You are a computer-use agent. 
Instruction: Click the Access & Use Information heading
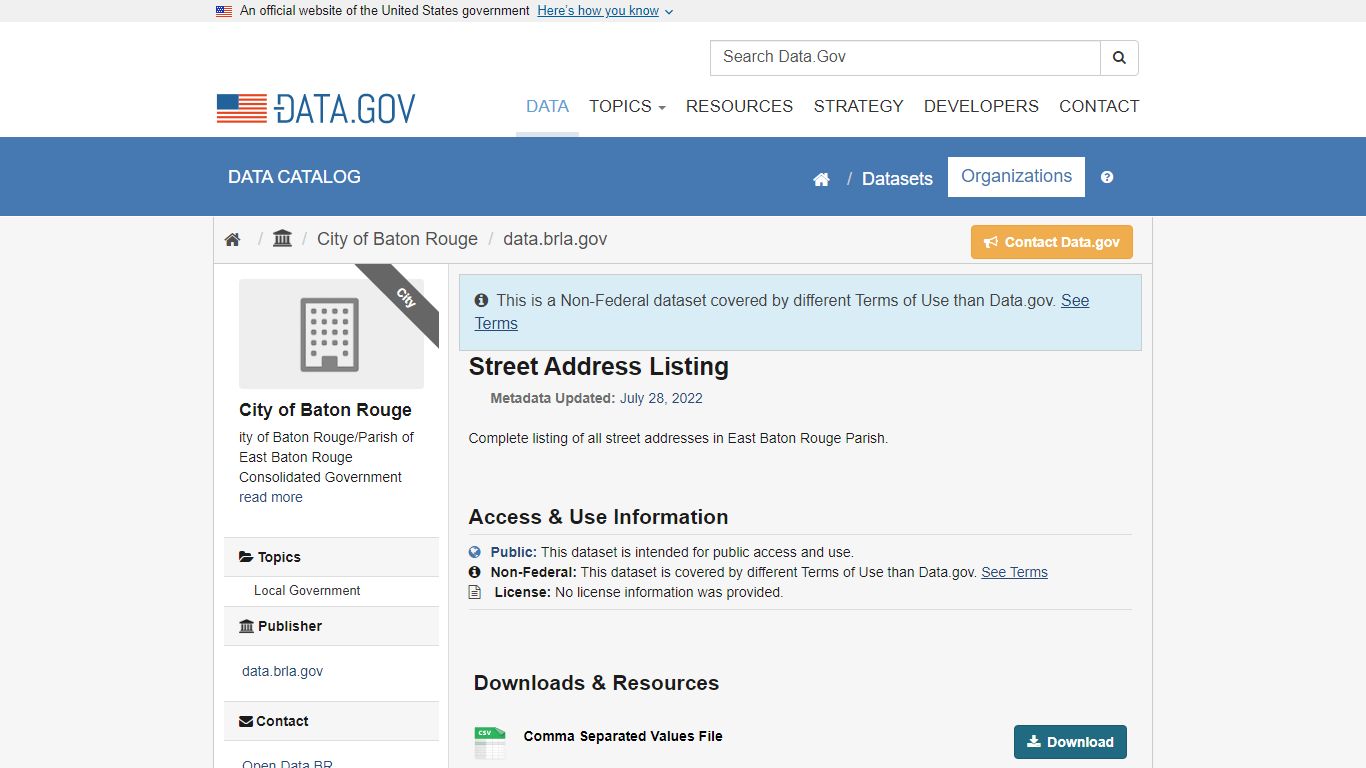coord(598,517)
